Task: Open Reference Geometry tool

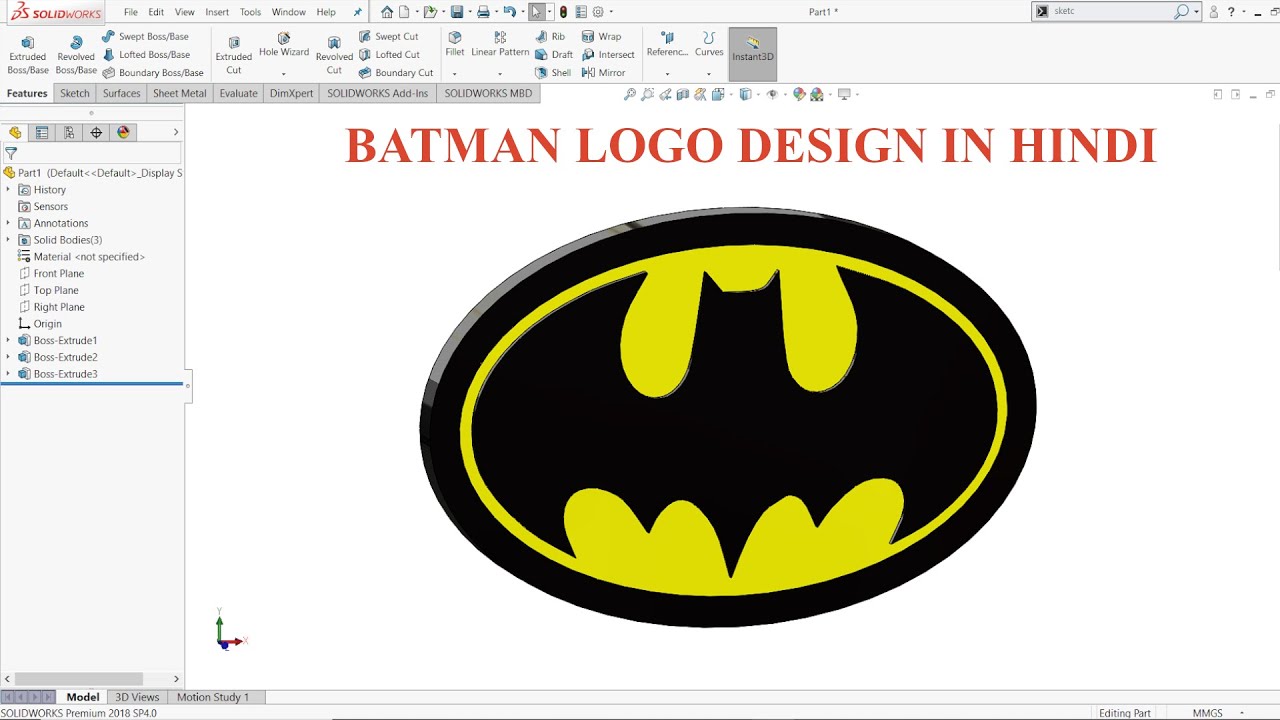Action: click(667, 45)
